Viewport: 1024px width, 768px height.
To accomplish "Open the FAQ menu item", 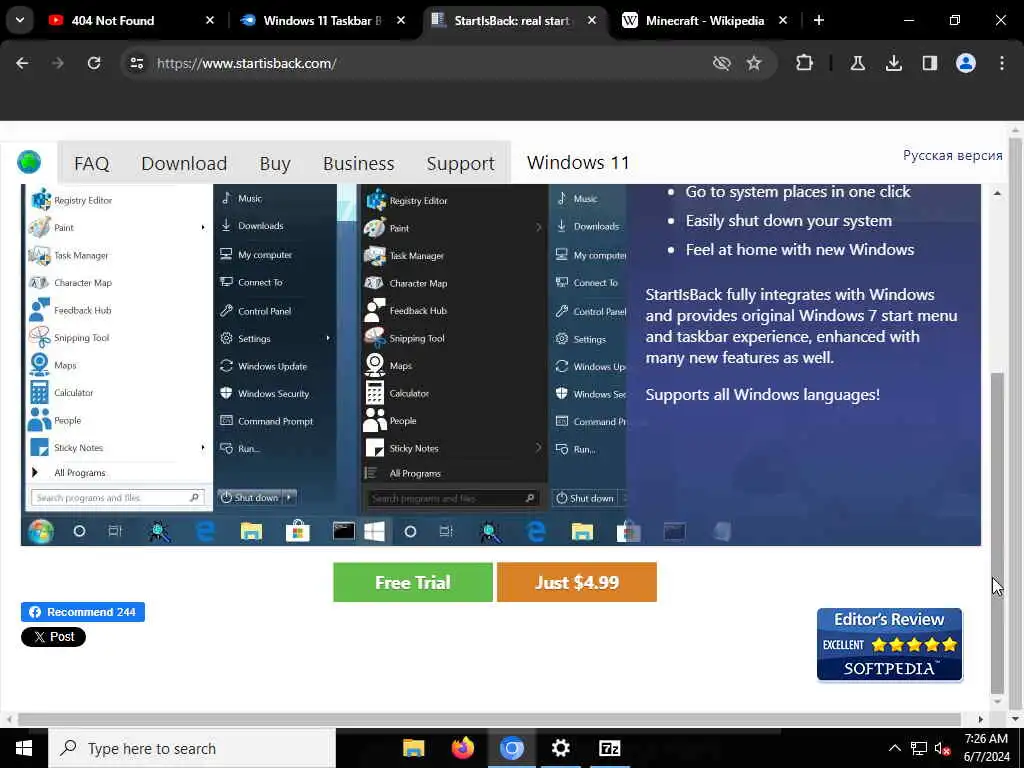I will pyautogui.click(x=91, y=163).
